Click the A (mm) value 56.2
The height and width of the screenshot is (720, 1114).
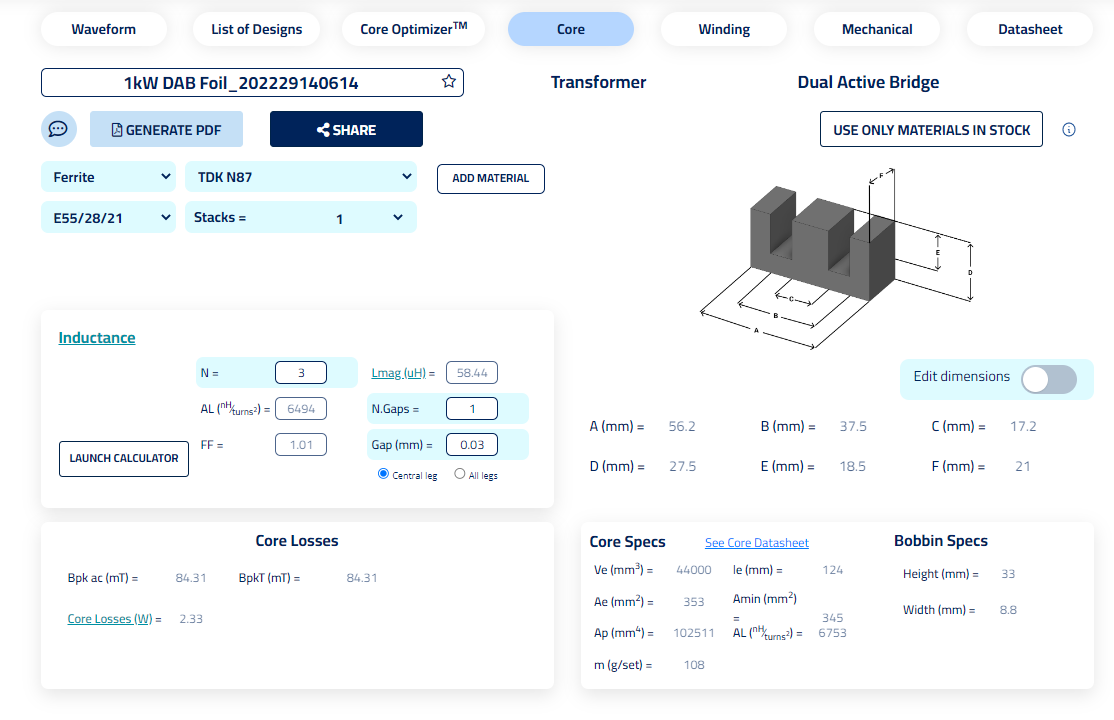(x=682, y=426)
